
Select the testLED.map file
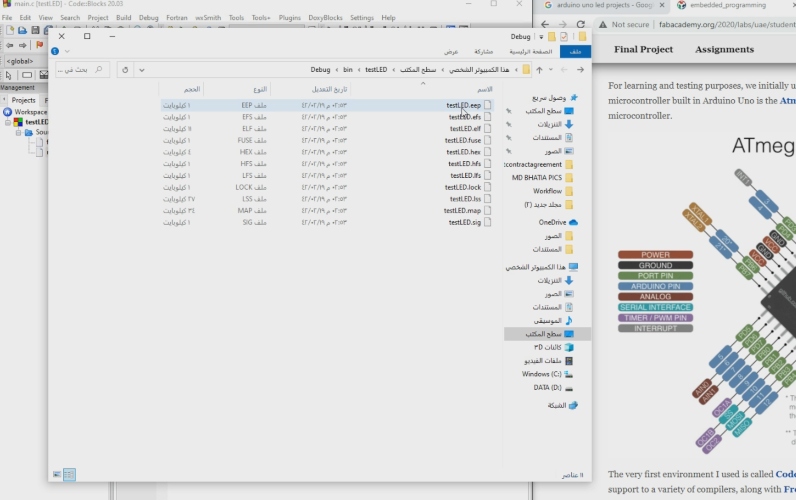326,210
